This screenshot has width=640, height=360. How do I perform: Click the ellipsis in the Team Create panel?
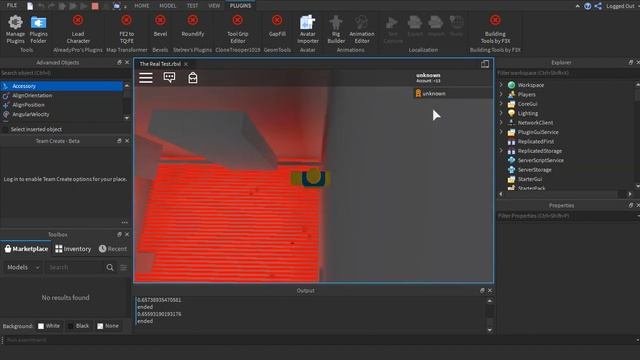[124, 223]
